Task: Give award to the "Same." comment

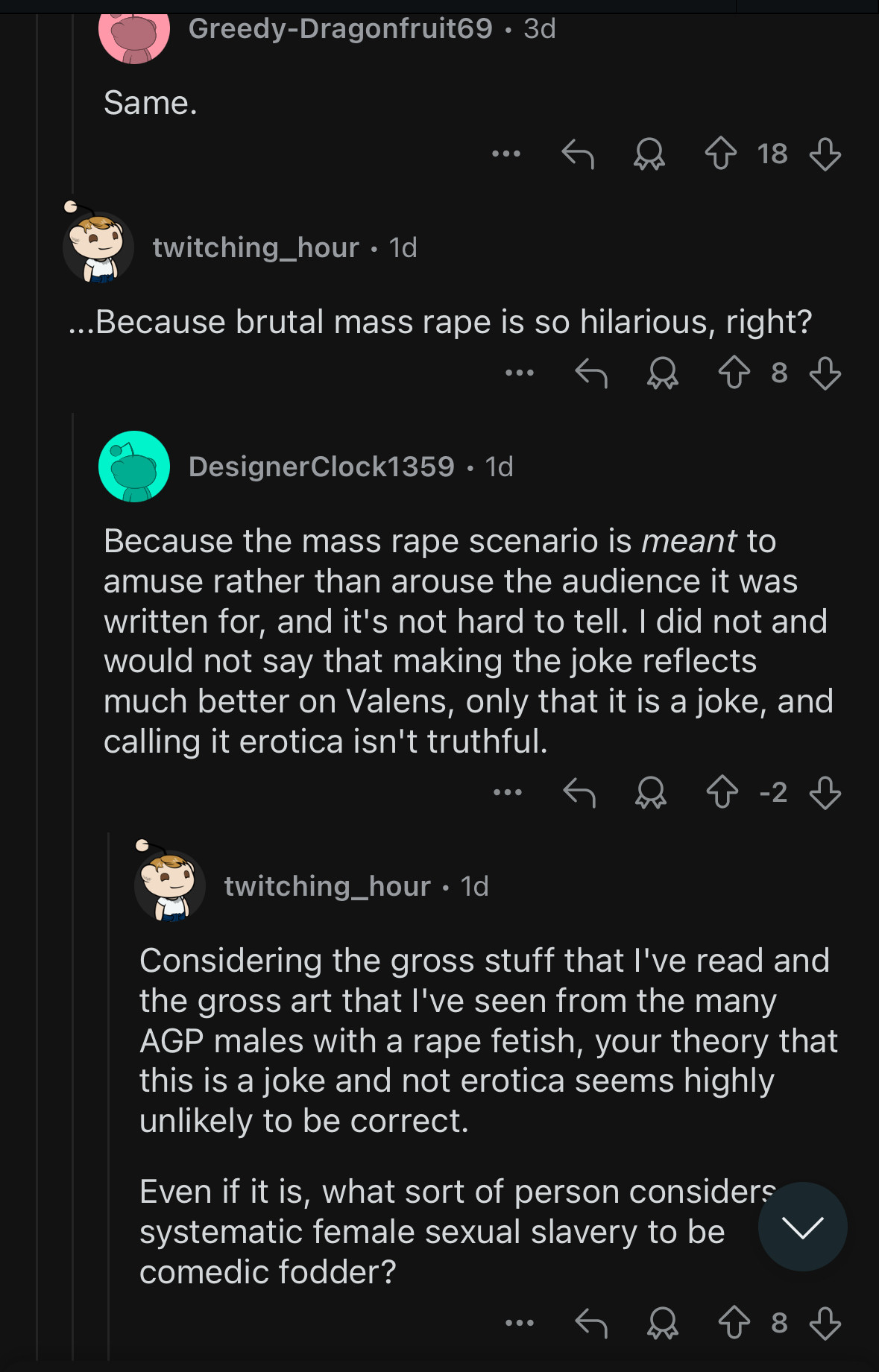Action: [x=649, y=154]
